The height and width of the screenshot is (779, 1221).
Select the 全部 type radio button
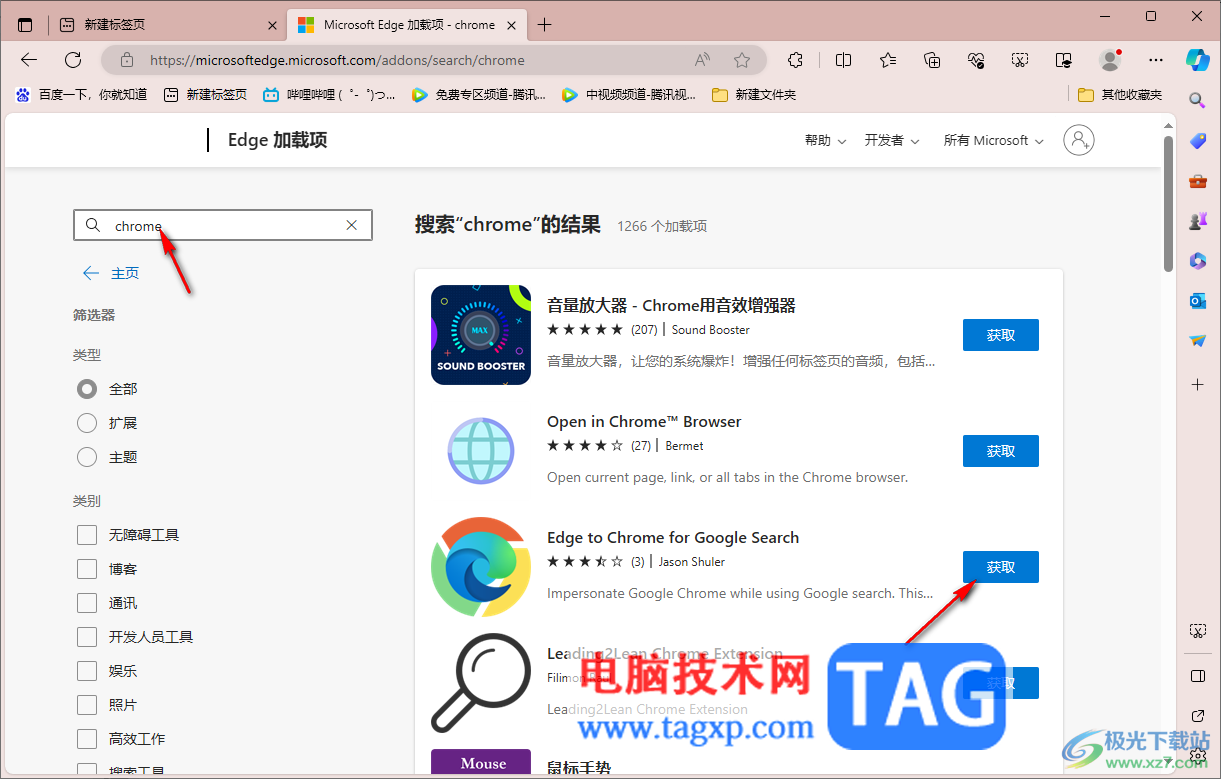87,389
